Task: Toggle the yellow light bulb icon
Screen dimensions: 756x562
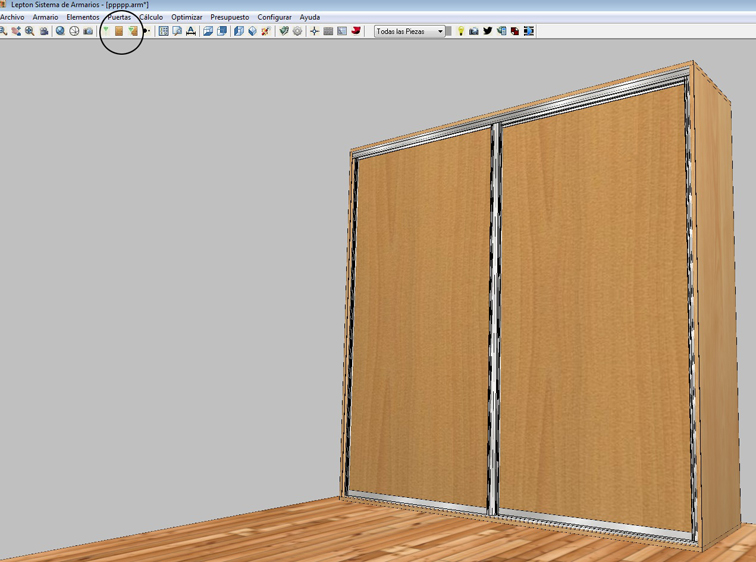Action: [460, 31]
